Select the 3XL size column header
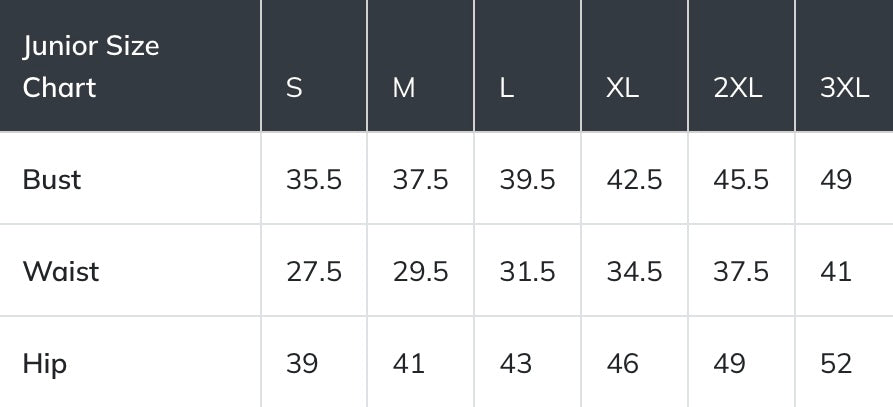This screenshot has width=893, height=407. 844,88
